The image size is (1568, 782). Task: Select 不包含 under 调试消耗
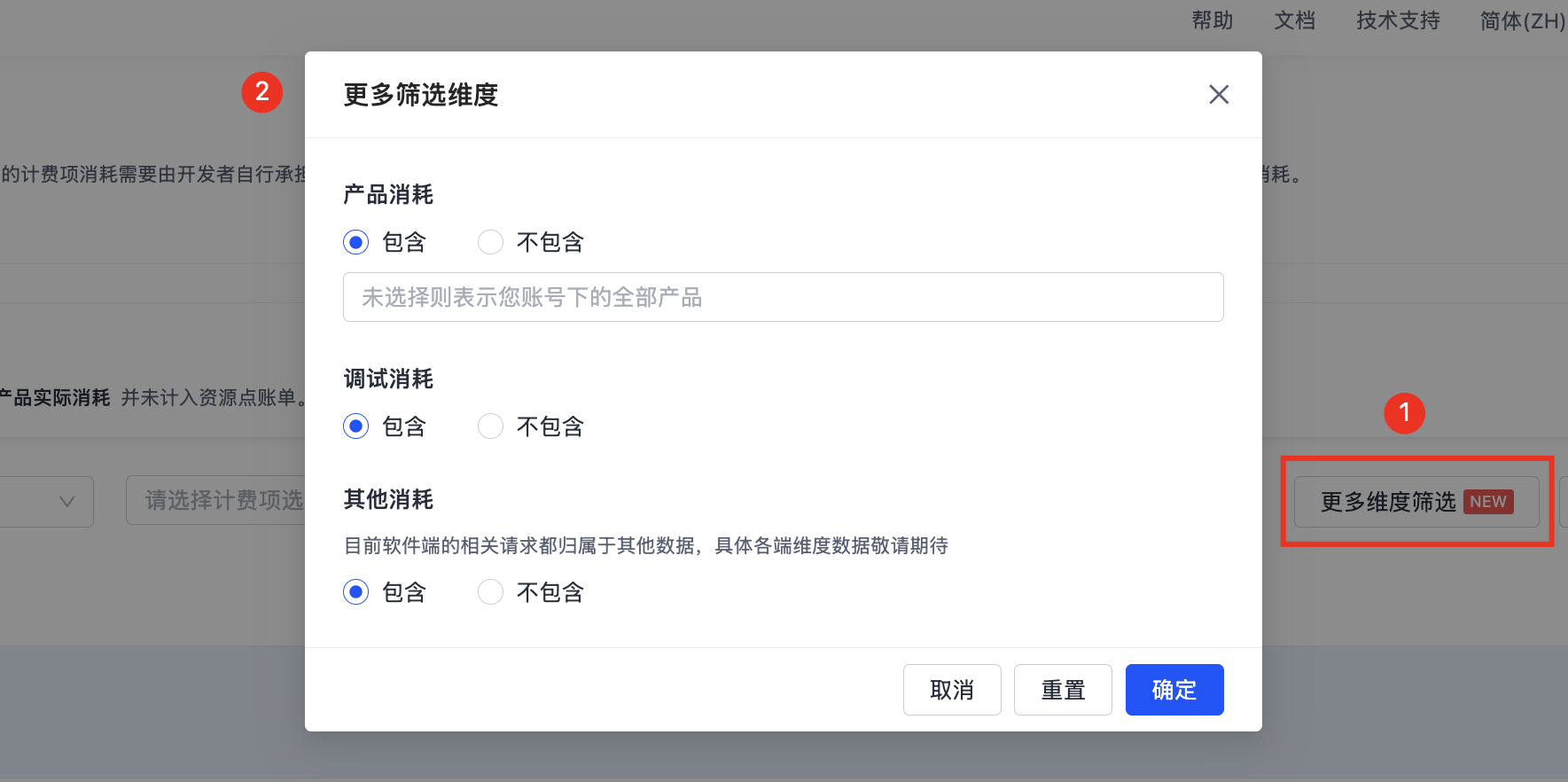490,426
